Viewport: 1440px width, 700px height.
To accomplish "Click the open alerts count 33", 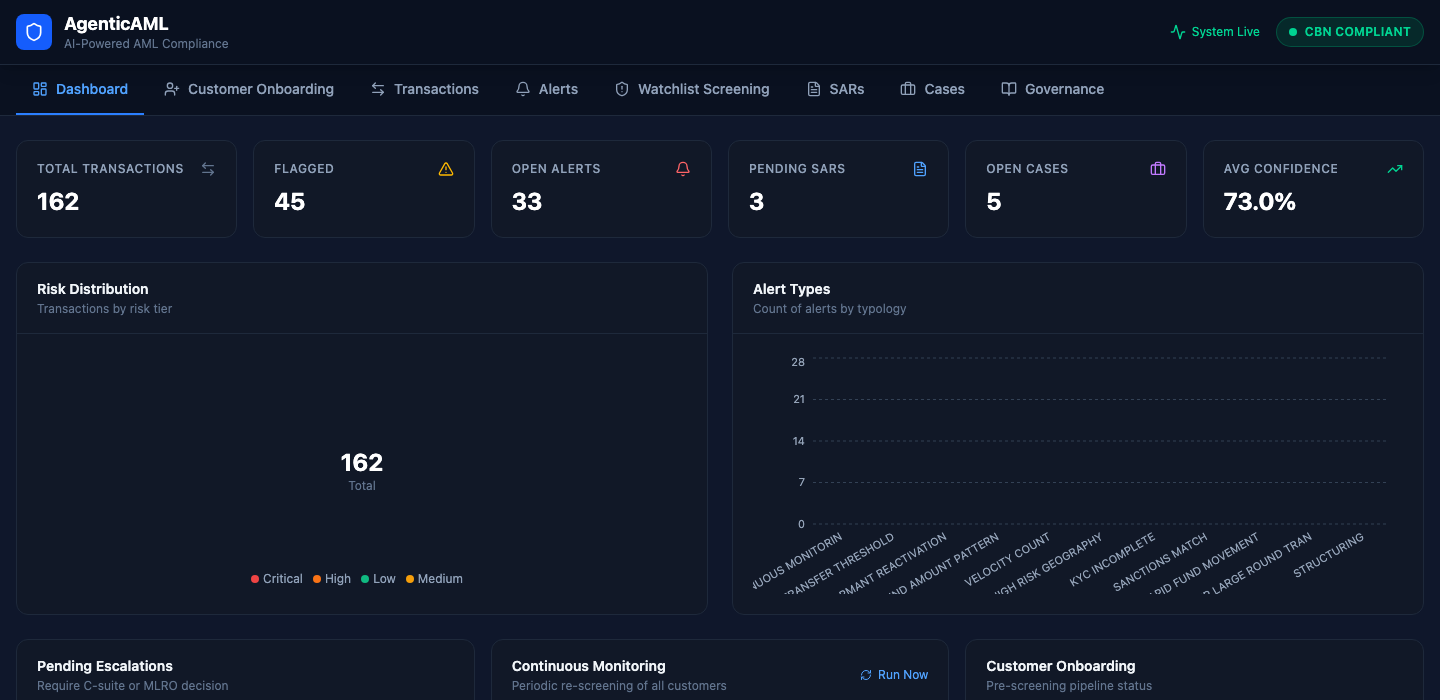I will click(527, 202).
